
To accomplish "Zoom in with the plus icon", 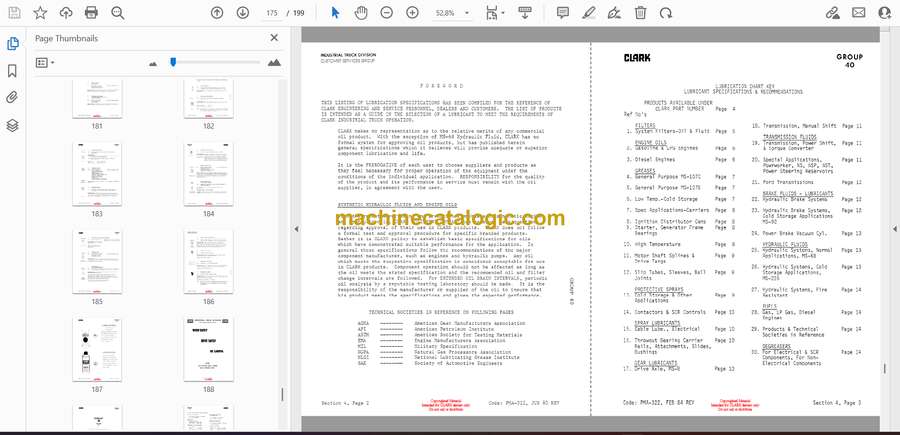I will 413,13.
